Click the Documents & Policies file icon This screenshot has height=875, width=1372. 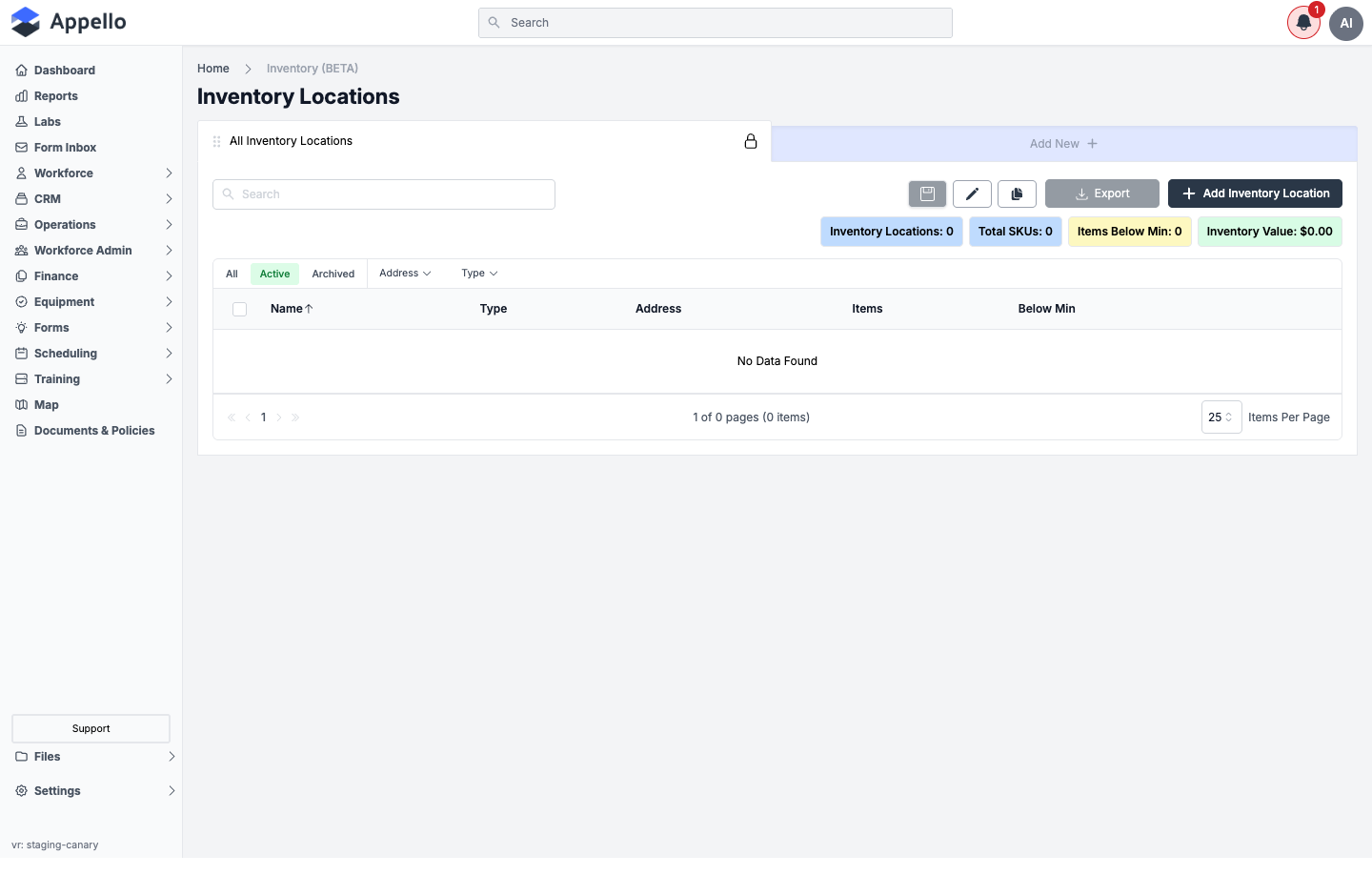[x=21, y=431]
